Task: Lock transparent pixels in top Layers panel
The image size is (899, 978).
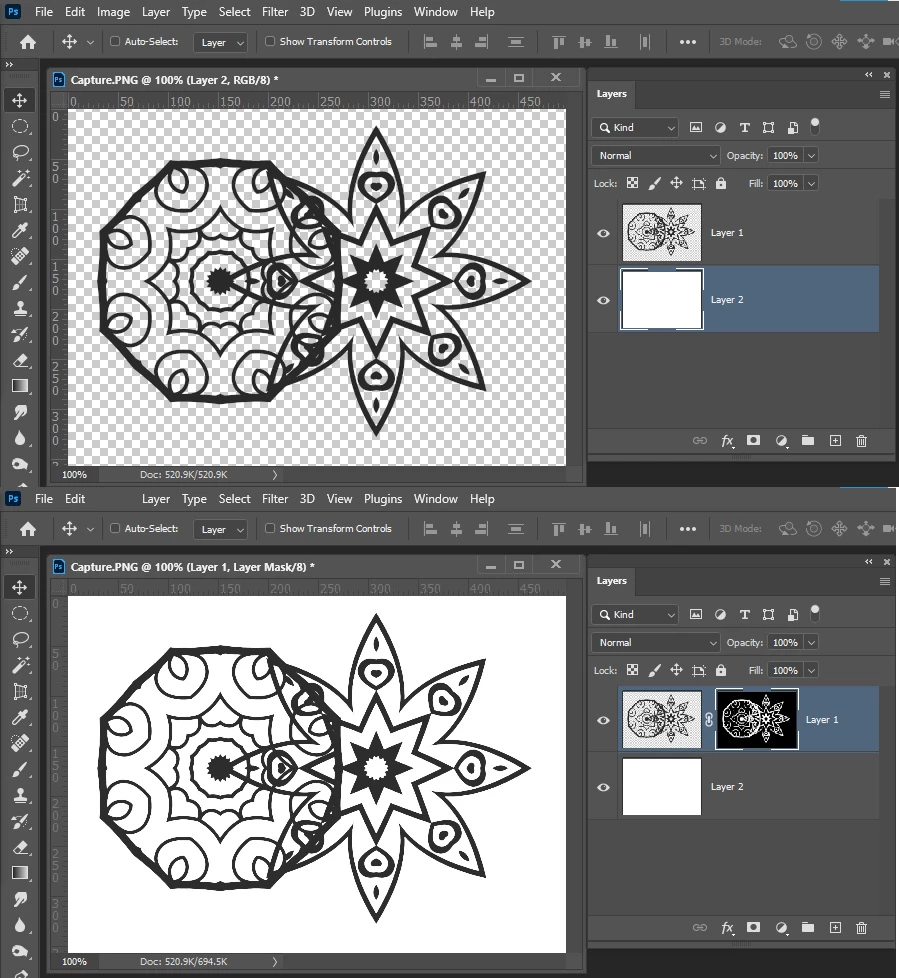Action: point(633,183)
